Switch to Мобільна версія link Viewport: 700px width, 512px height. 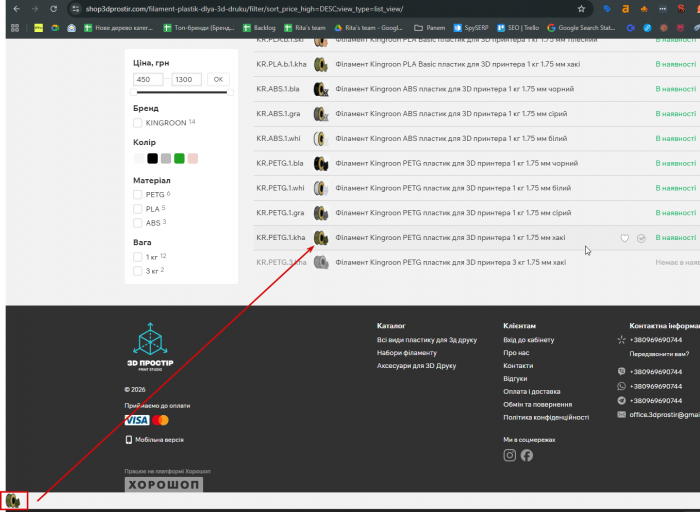(154, 440)
